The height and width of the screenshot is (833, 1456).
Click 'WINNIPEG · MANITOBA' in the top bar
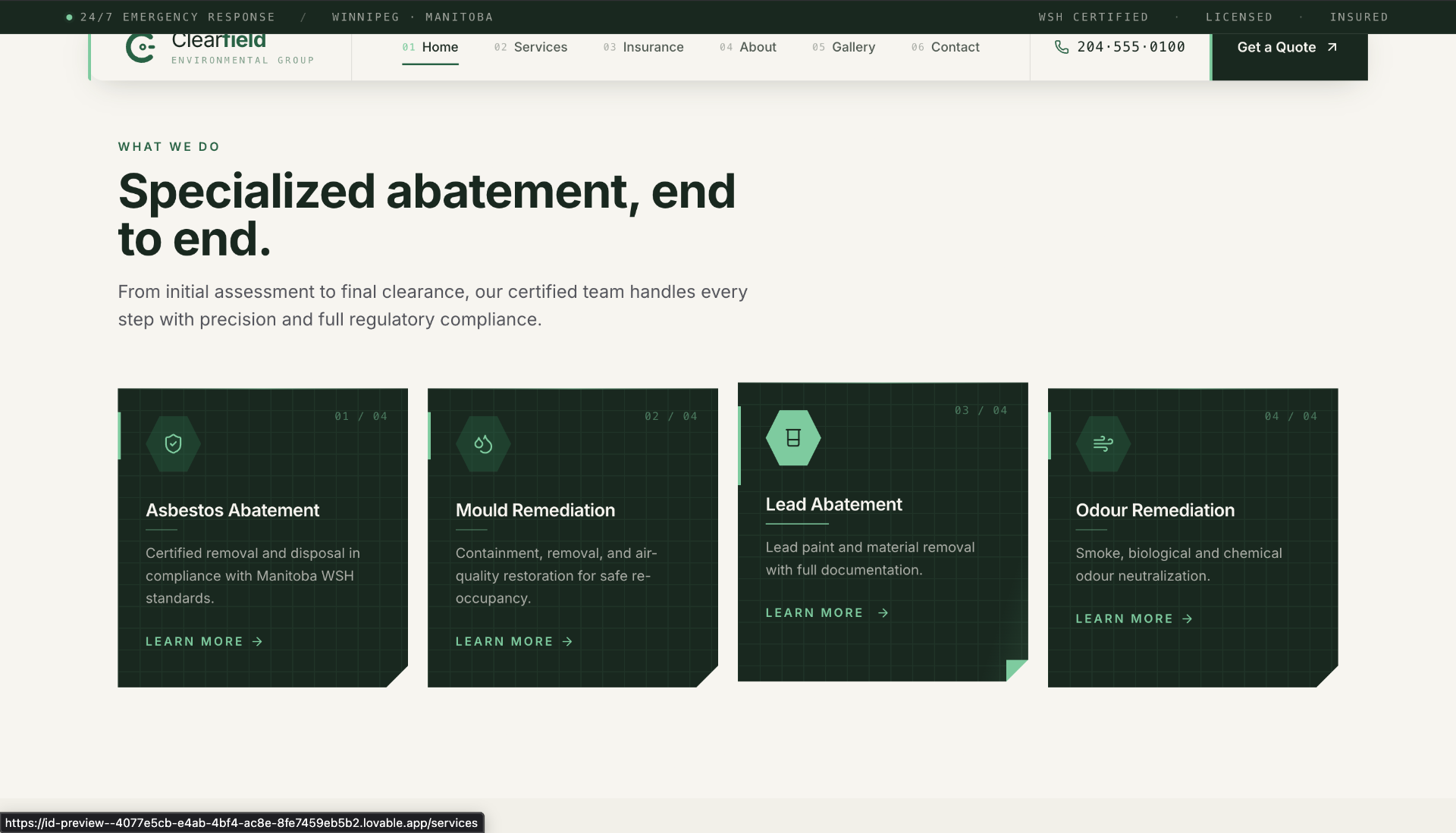point(413,17)
